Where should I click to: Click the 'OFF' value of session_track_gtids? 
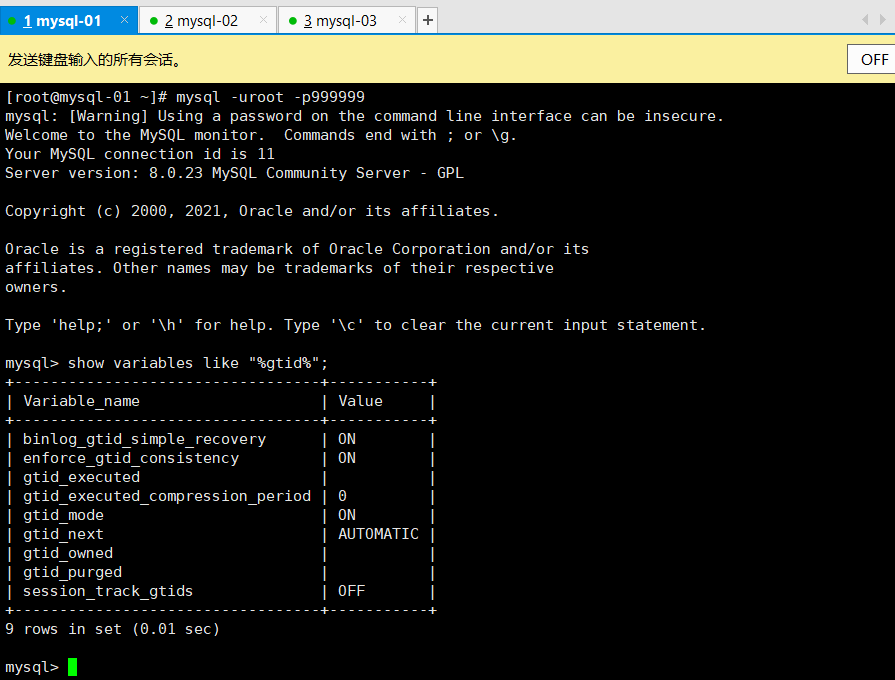351,591
